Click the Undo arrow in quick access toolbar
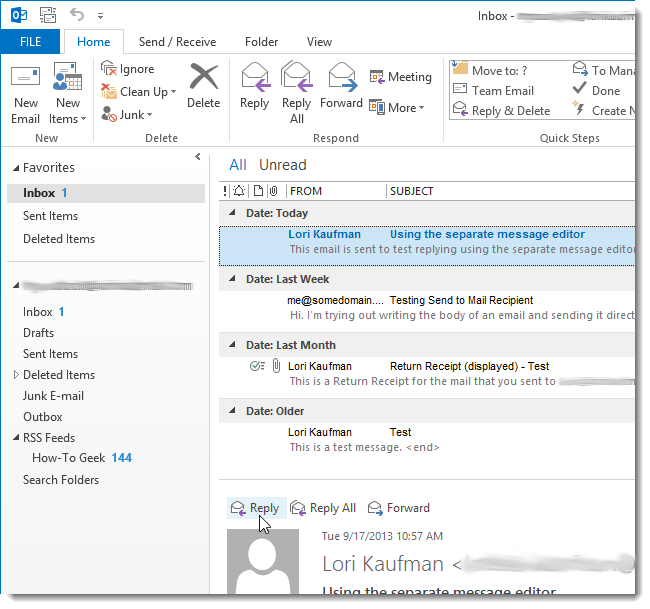The image size is (650, 609). point(77,15)
